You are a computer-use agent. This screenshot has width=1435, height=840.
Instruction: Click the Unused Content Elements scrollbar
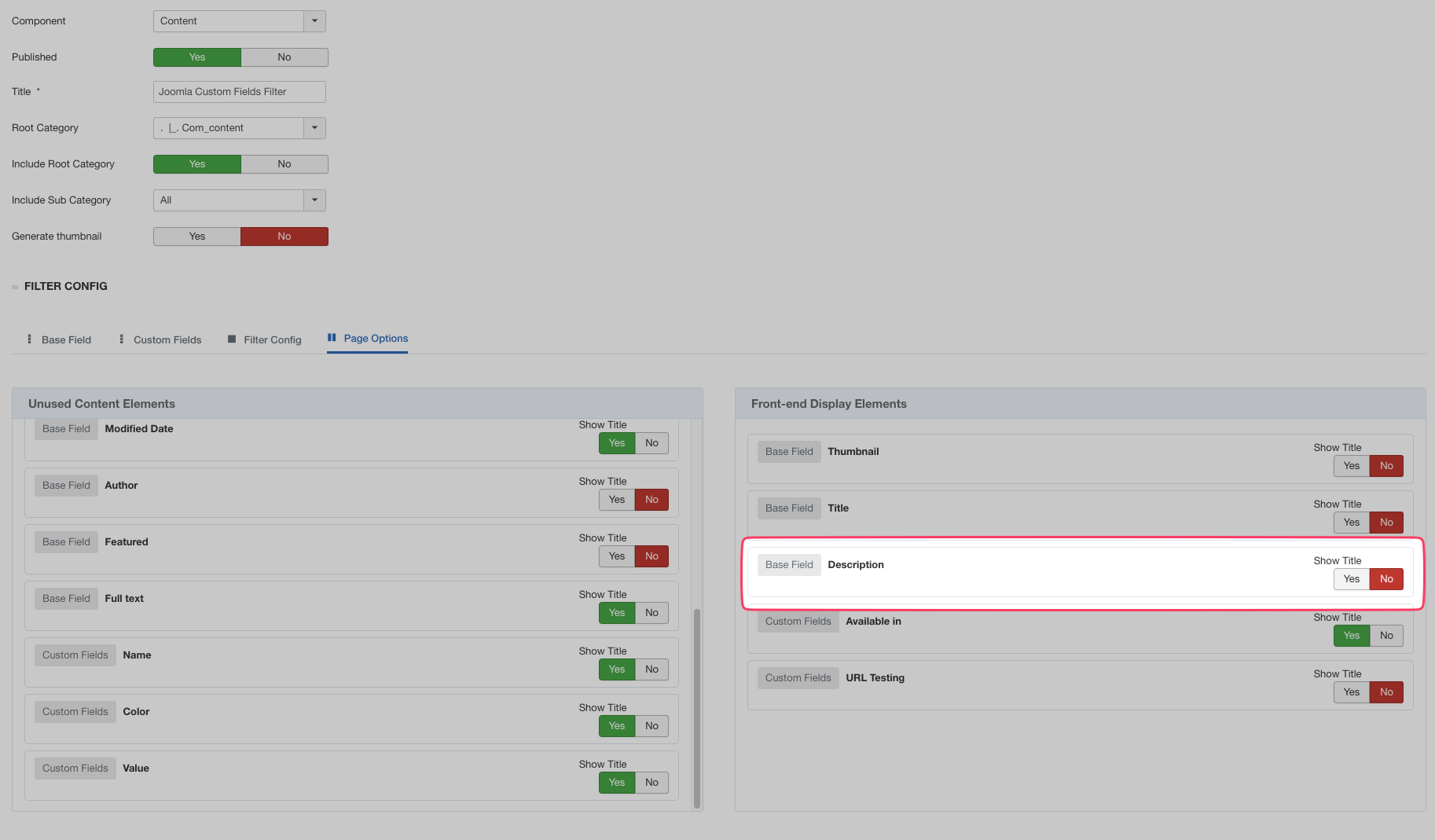point(696,707)
